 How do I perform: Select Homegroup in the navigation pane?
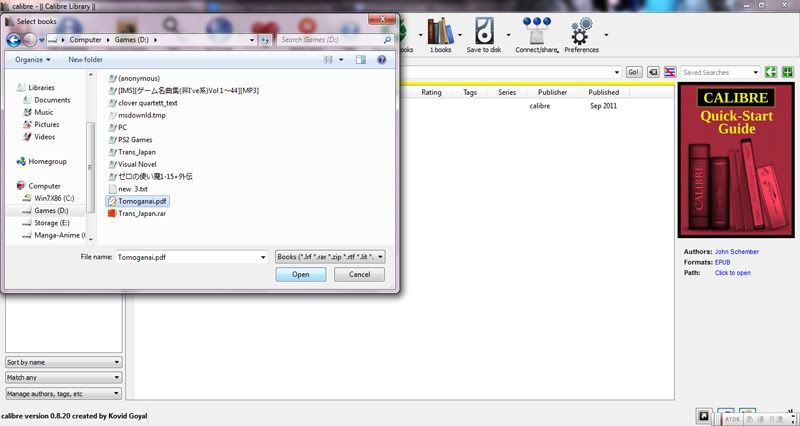tap(47, 161)
